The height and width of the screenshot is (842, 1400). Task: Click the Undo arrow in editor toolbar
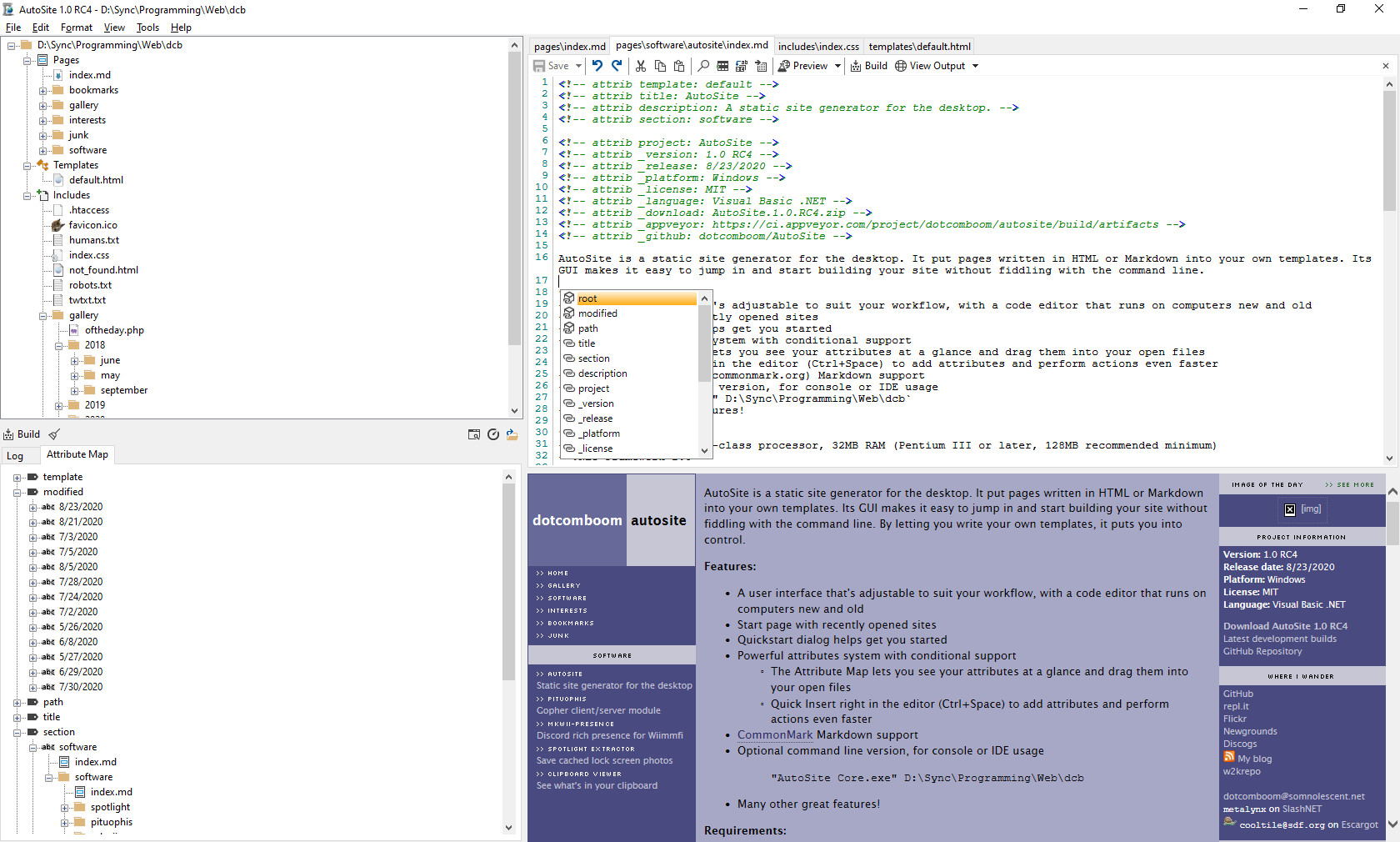(597, 66)
